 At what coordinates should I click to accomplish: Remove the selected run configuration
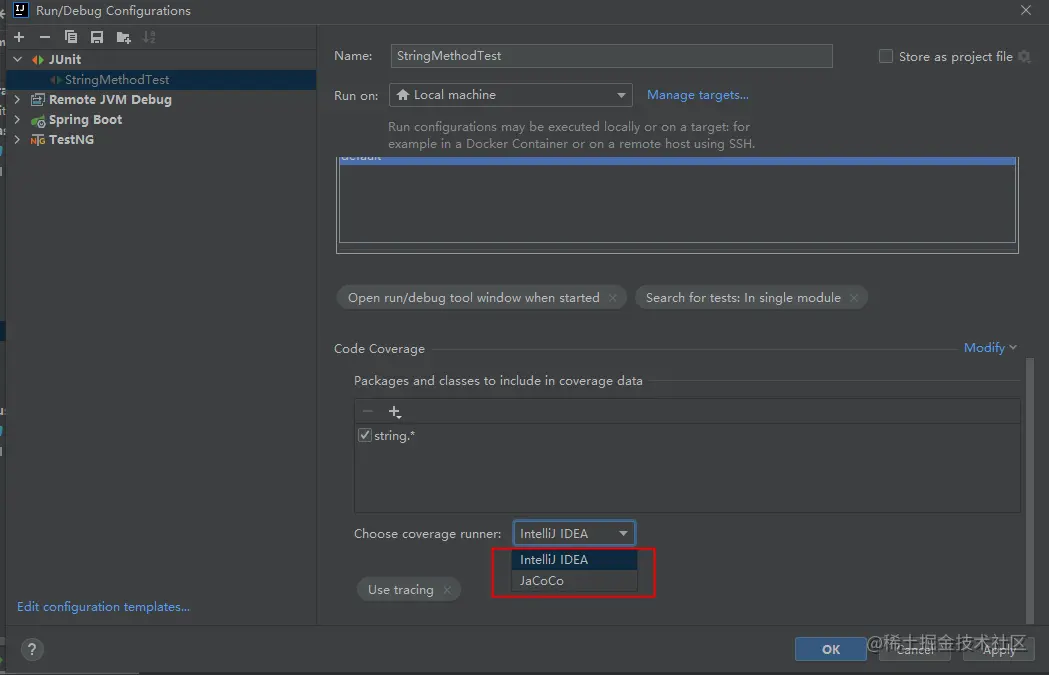click(45, 36)
